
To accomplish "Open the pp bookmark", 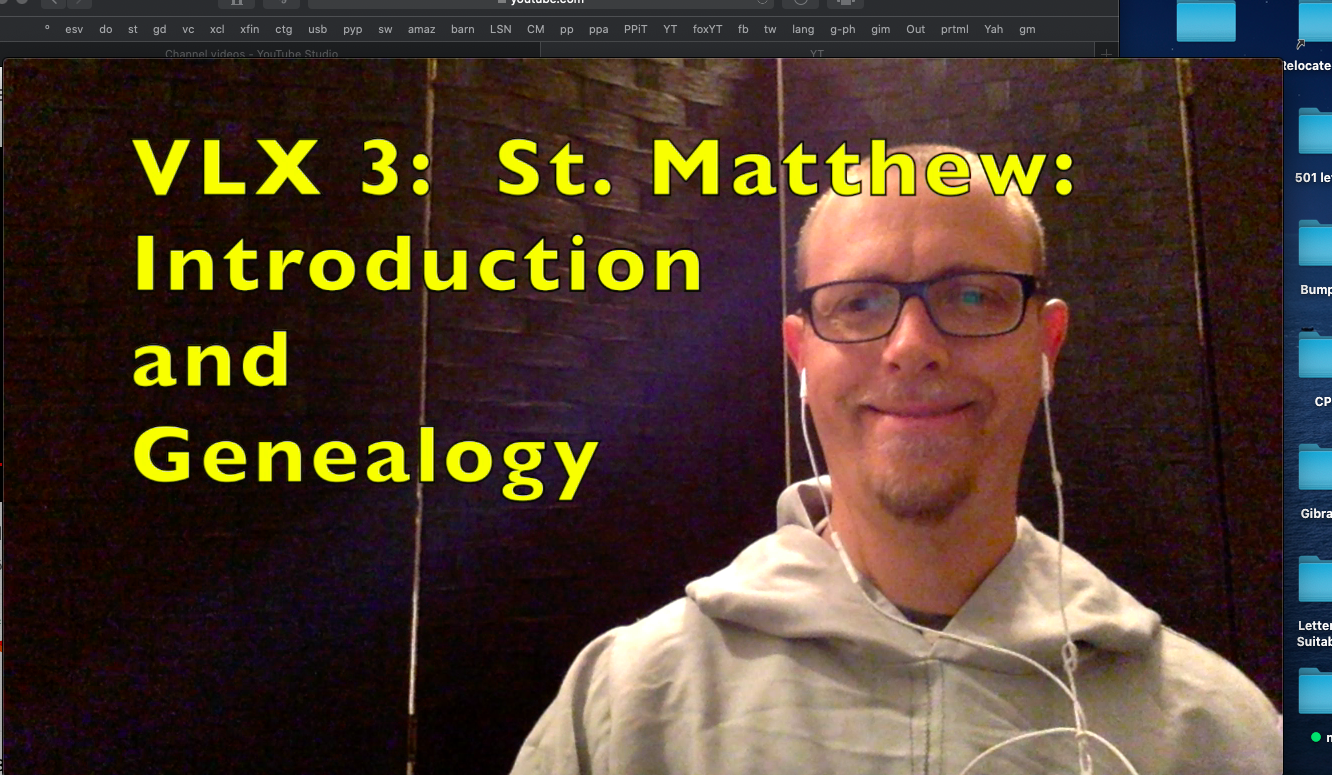I will [567, 29].
